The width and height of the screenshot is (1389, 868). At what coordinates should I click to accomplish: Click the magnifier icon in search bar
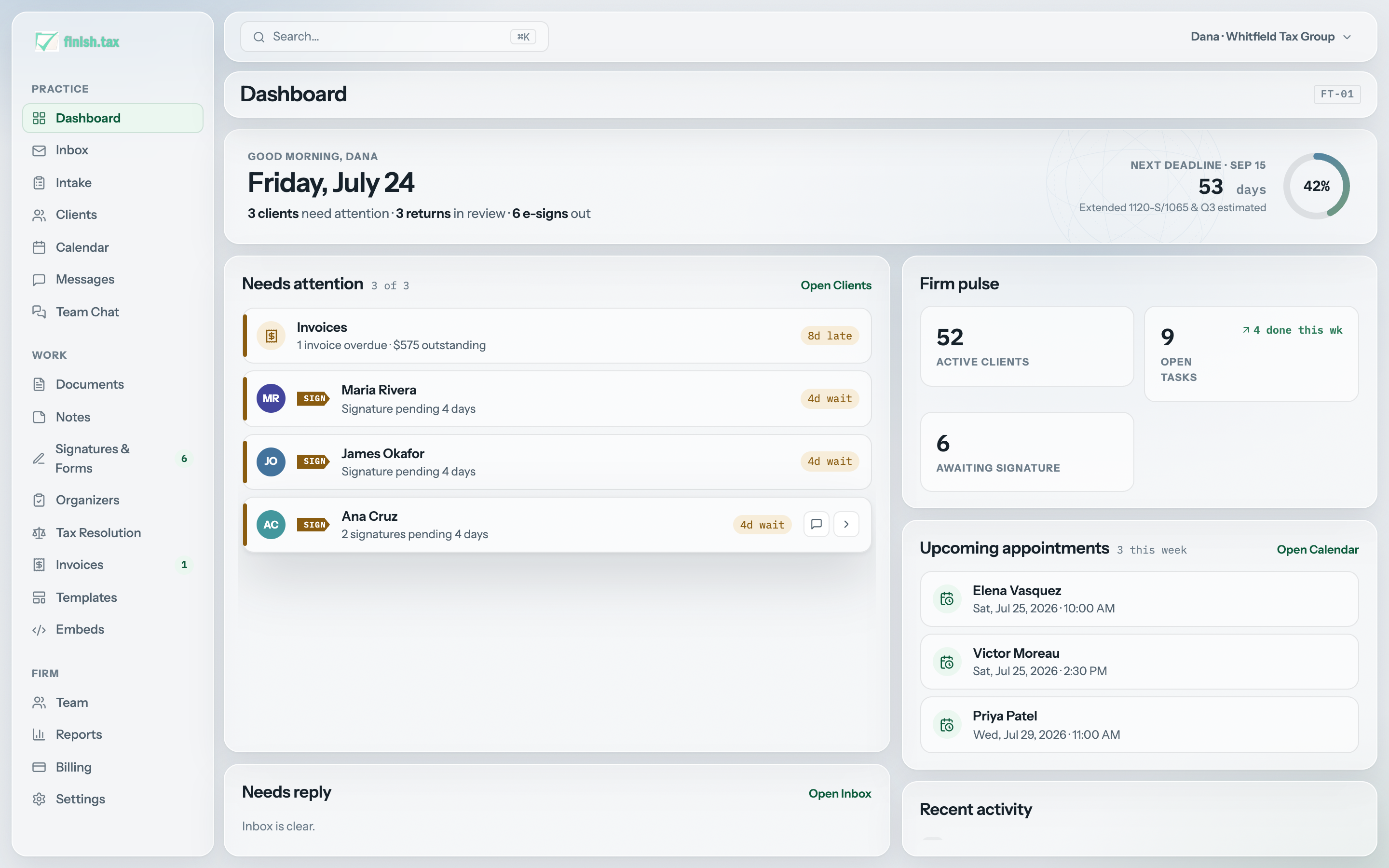coord(259,37)
